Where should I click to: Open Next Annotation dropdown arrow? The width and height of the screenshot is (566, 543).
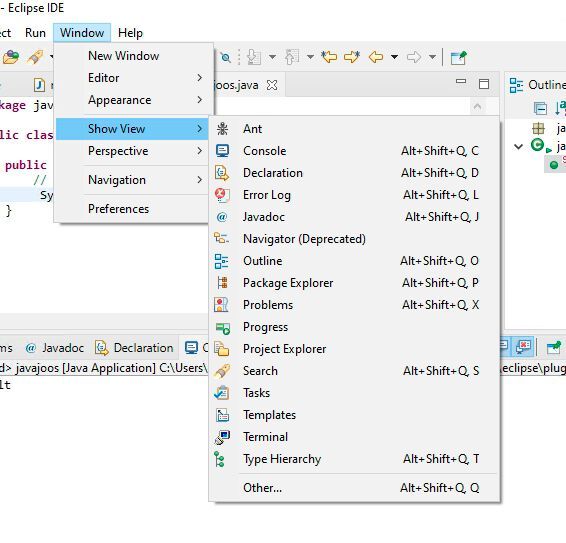273,57
